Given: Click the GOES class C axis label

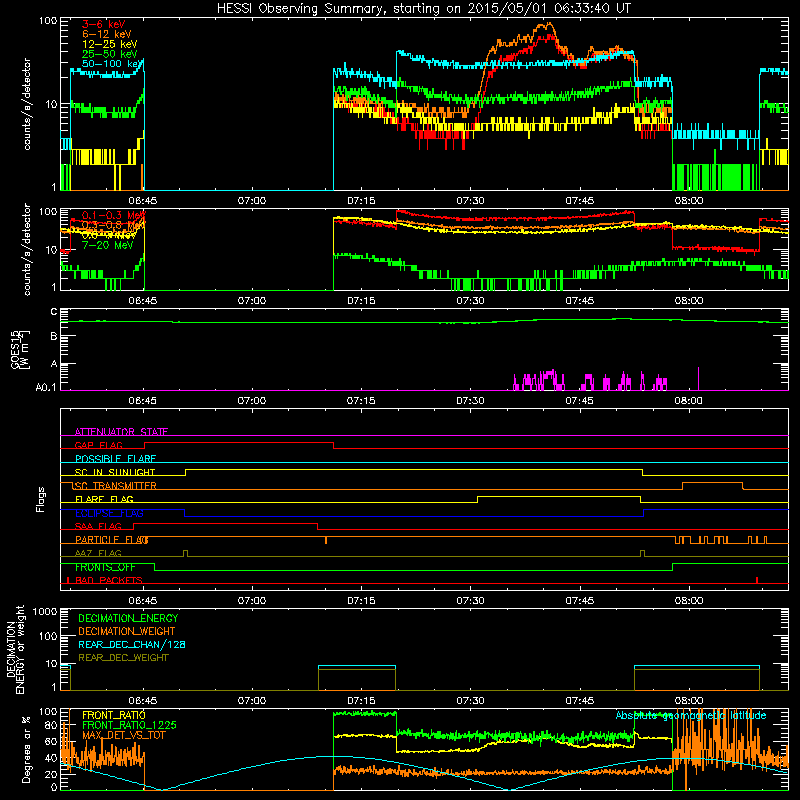Looking at the screenshot, I should click(x=54, y=311).
